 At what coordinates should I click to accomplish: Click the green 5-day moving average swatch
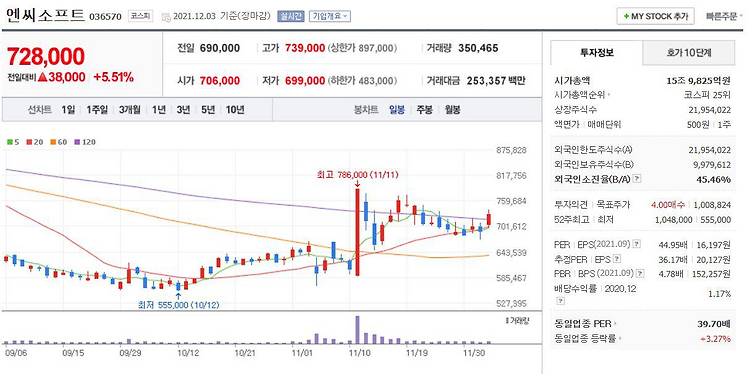[x=9, y=142]
